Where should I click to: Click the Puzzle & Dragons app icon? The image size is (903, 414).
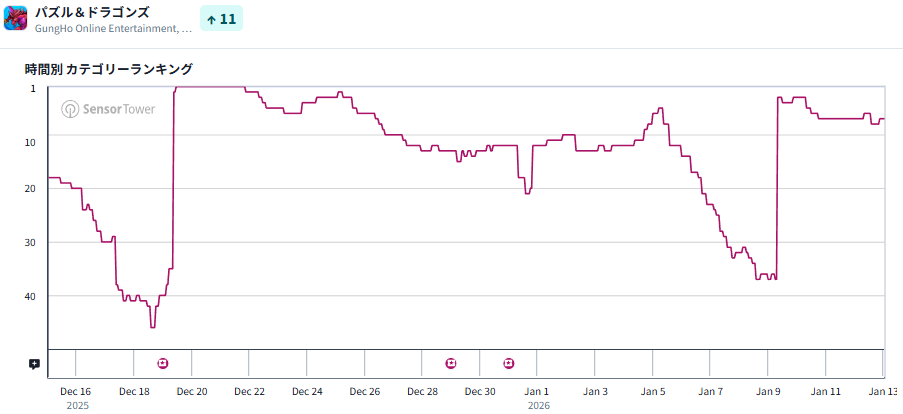pos(16,18)
